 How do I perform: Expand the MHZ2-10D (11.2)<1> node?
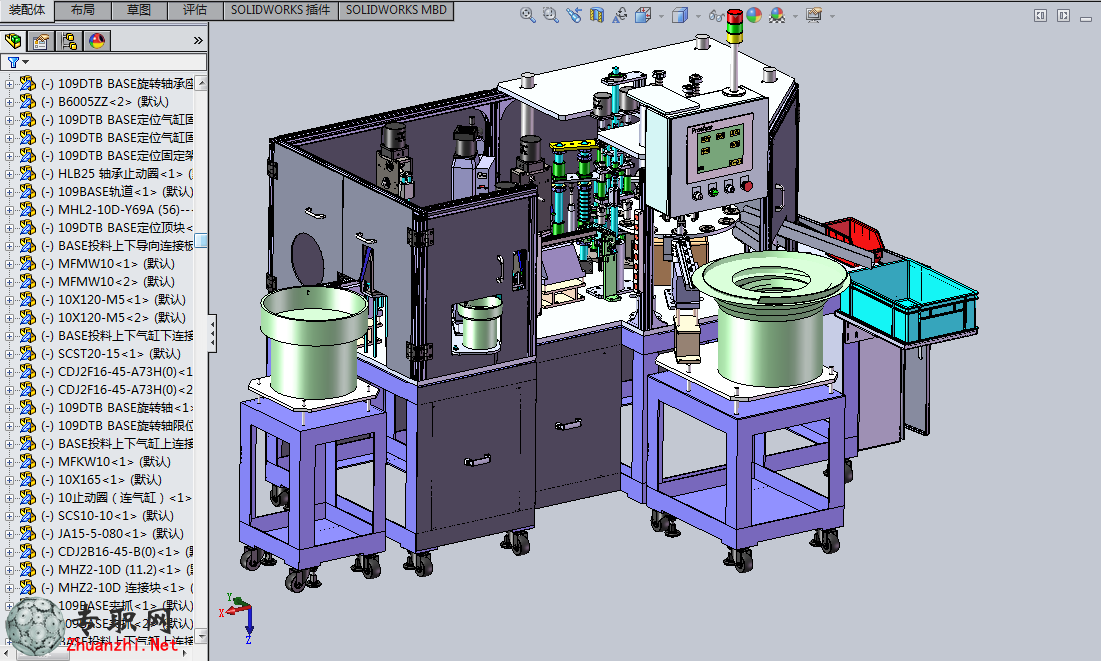tap(9, 570)
